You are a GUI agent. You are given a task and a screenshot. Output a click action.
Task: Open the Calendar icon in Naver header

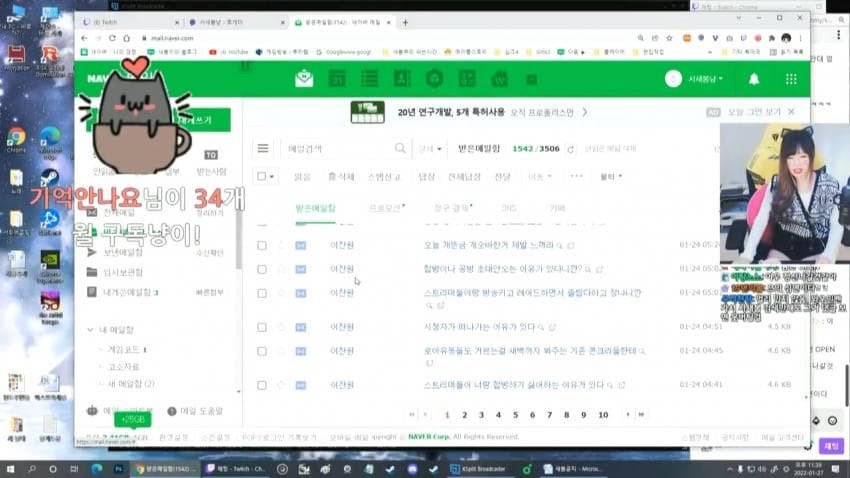click(x=337, y=79)
